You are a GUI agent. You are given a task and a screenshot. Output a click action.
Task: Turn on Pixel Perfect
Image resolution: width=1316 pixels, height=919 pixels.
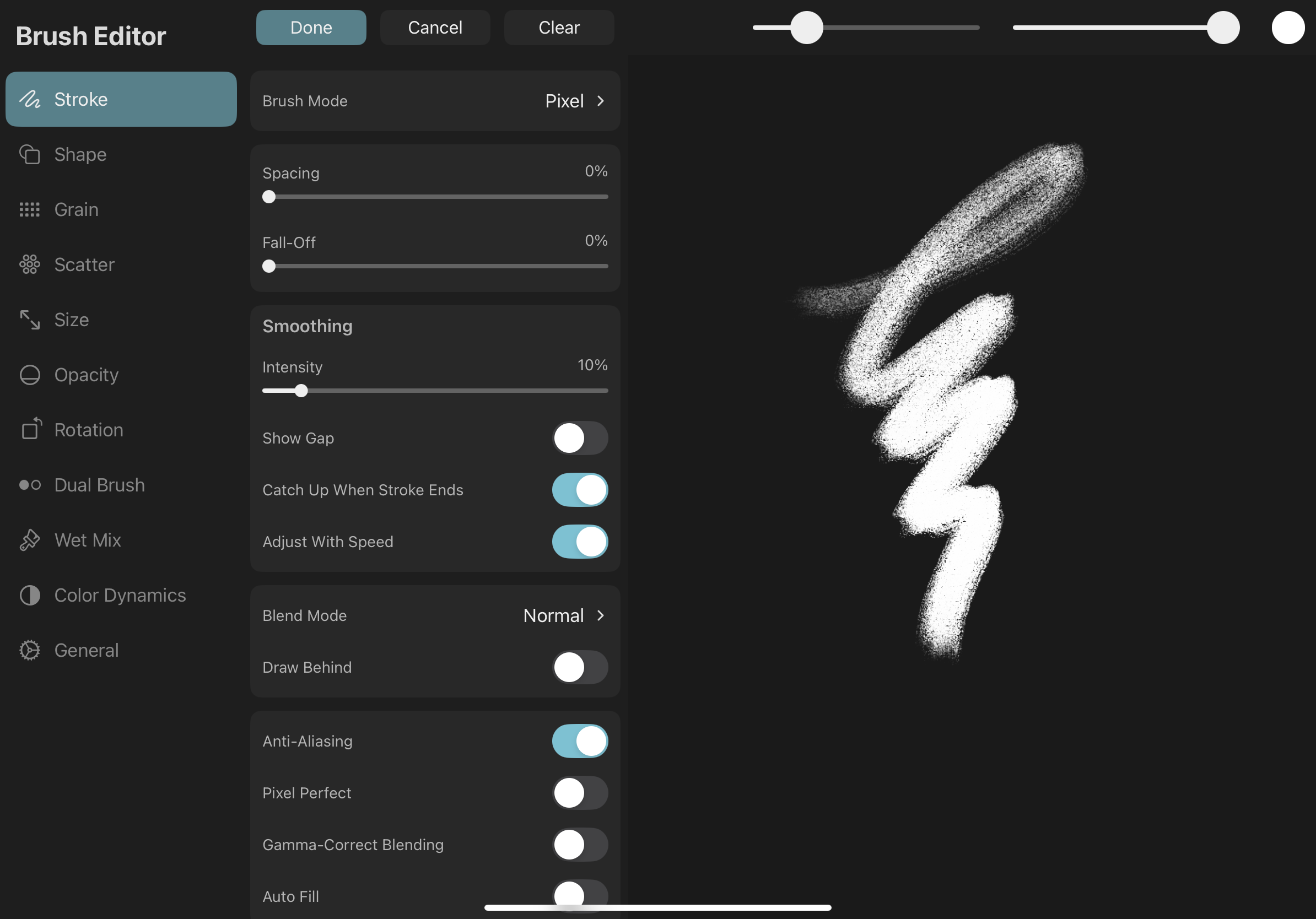coord(580,793)
